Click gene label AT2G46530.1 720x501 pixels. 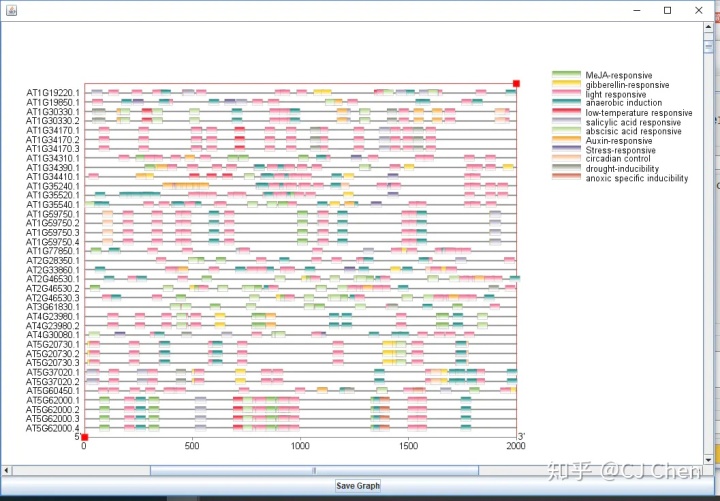point(53,279)
